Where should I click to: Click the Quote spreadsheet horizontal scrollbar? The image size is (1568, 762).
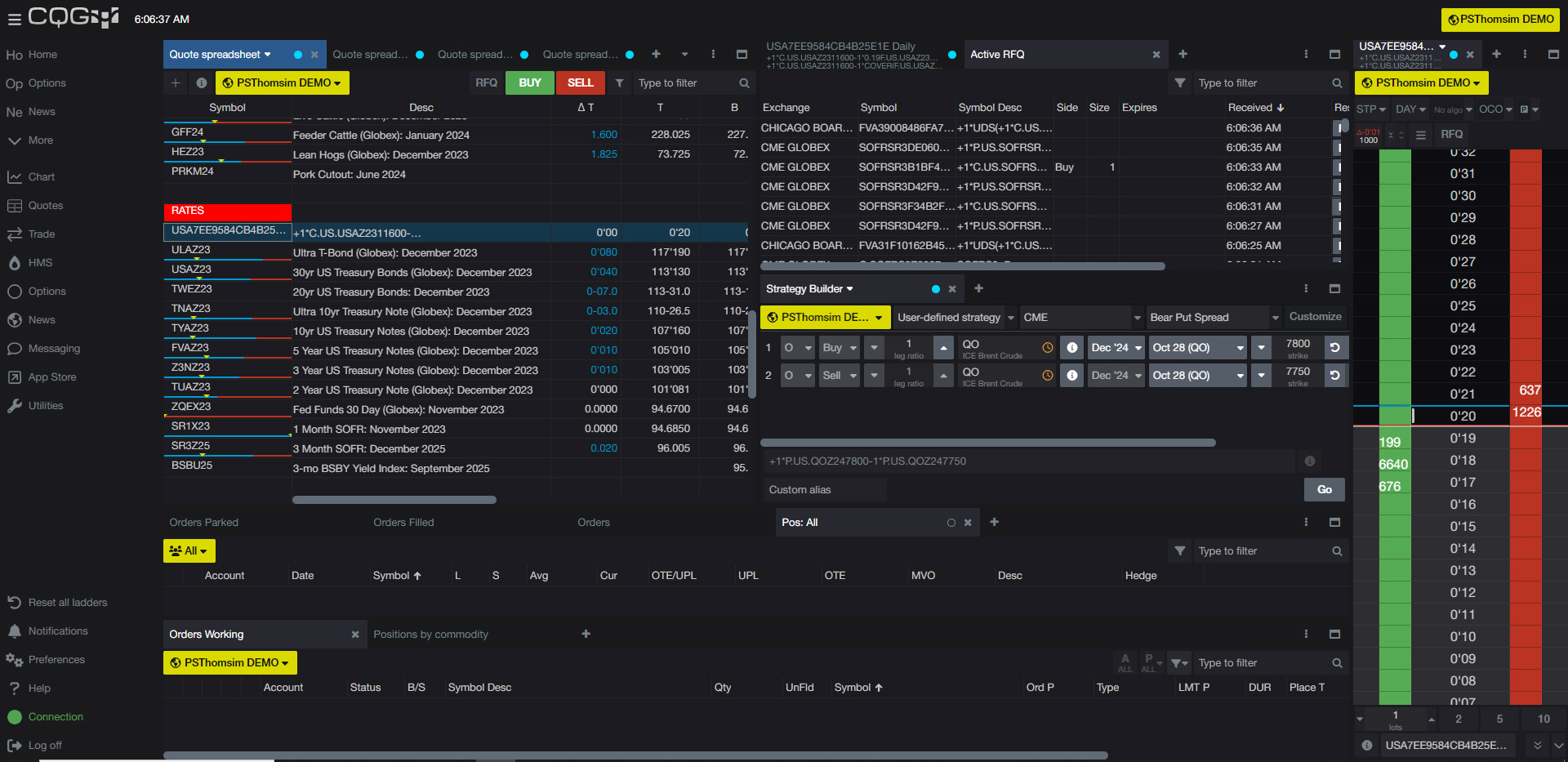394,500
